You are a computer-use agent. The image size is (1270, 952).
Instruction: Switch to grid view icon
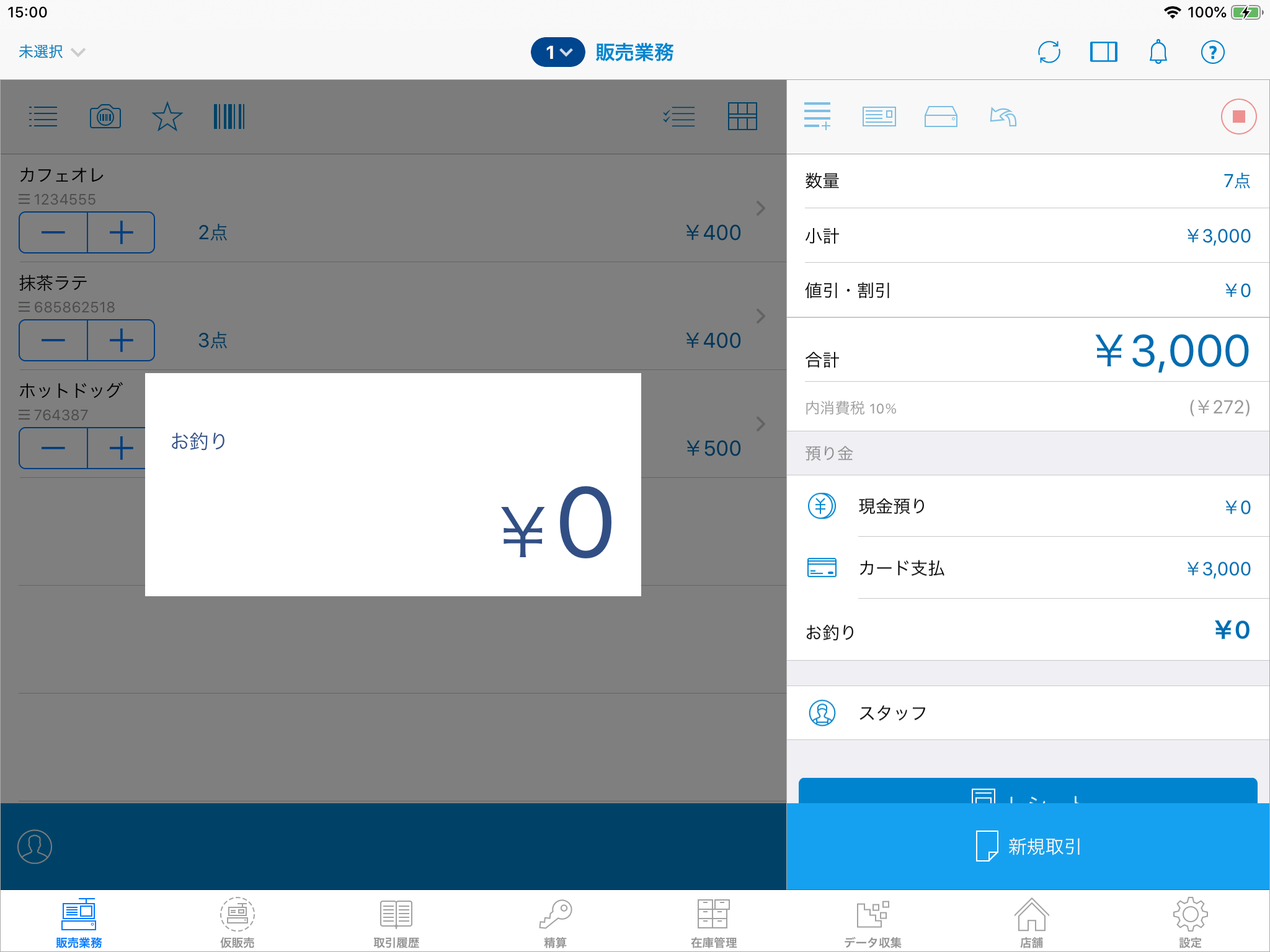coord(742,117)
